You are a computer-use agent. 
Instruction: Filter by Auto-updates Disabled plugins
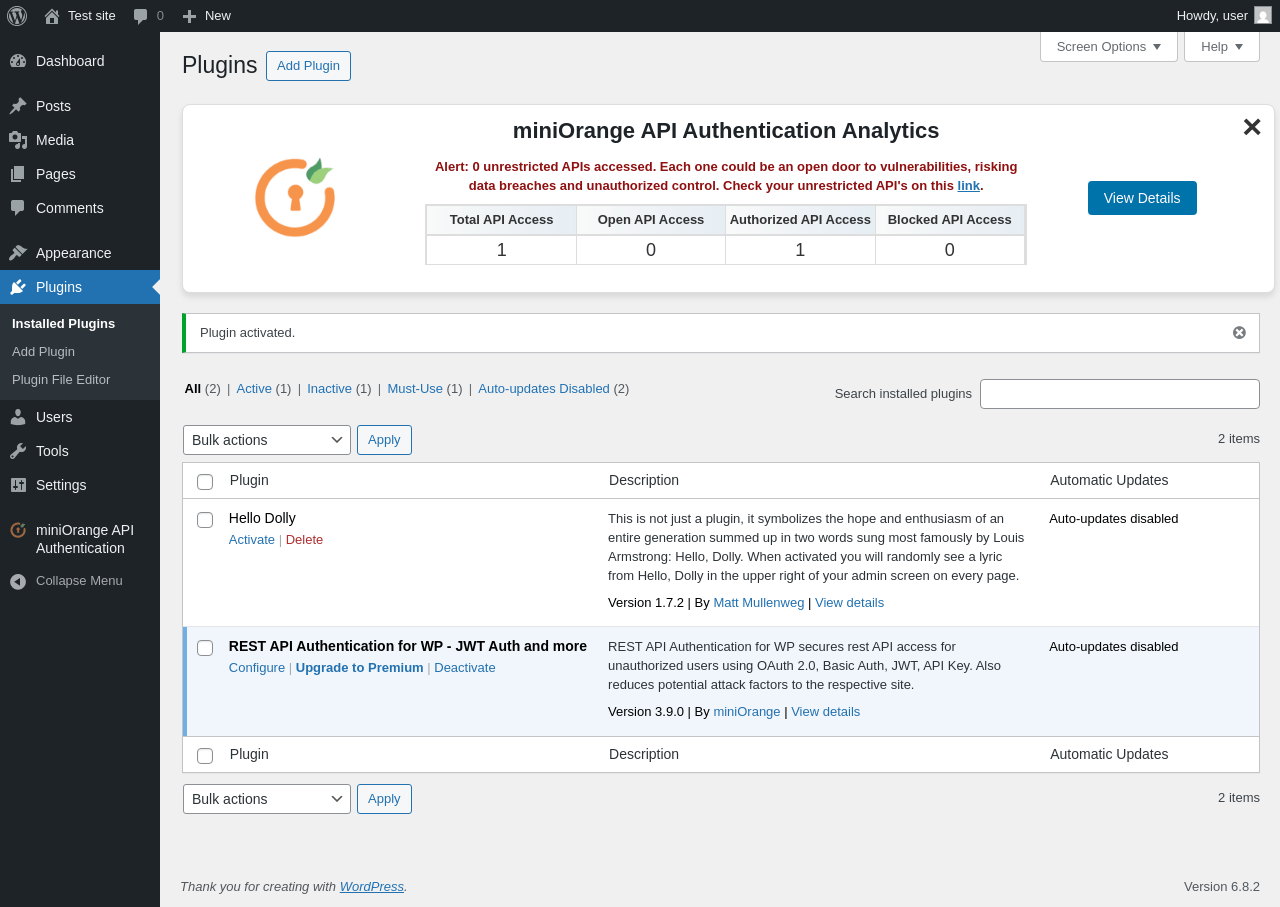tap(544, 388)
